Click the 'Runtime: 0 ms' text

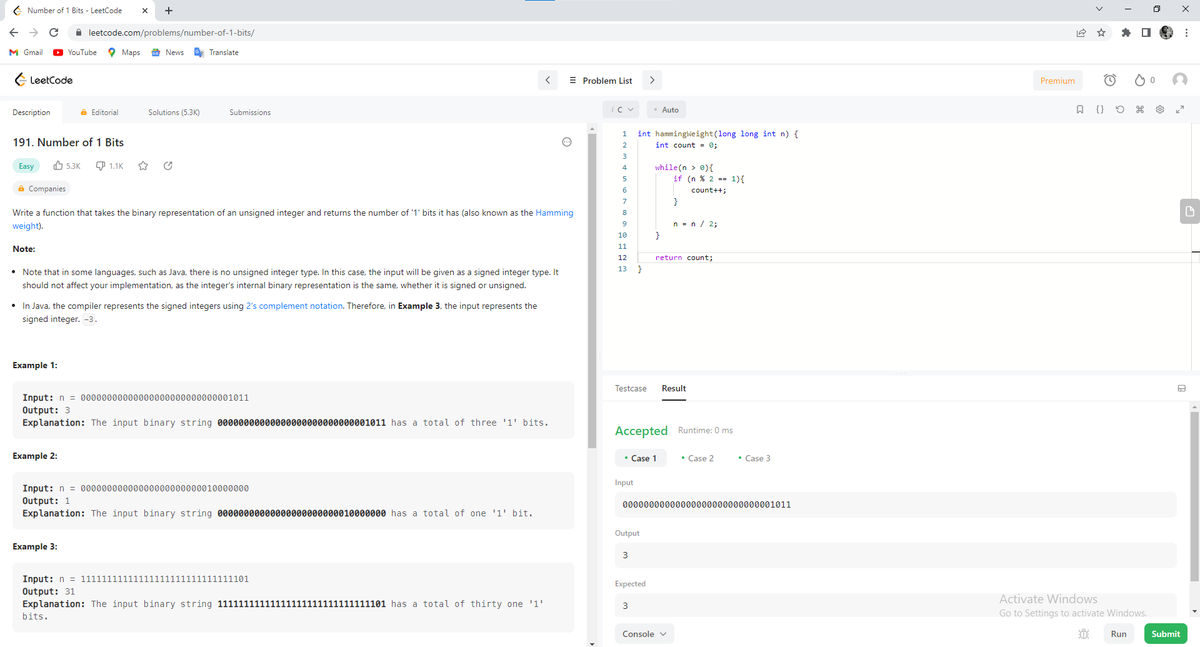[706, 431]
